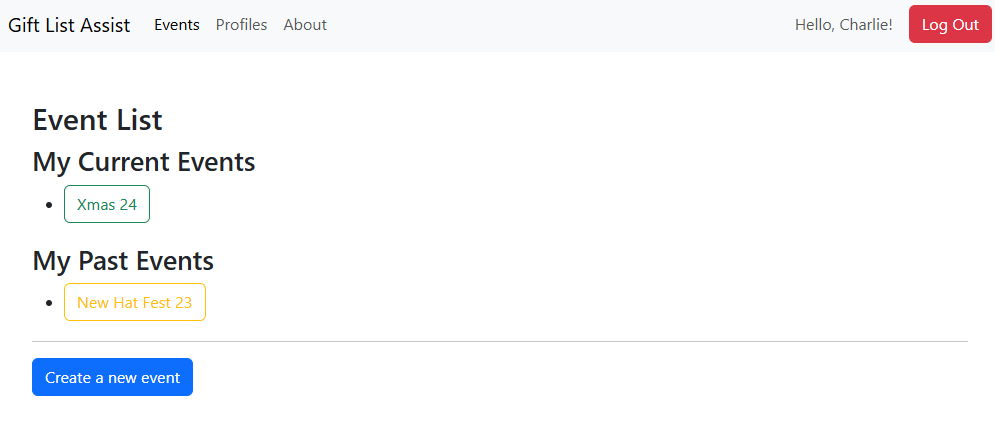Open the New Hat Fest 23 event

point(134,302)
